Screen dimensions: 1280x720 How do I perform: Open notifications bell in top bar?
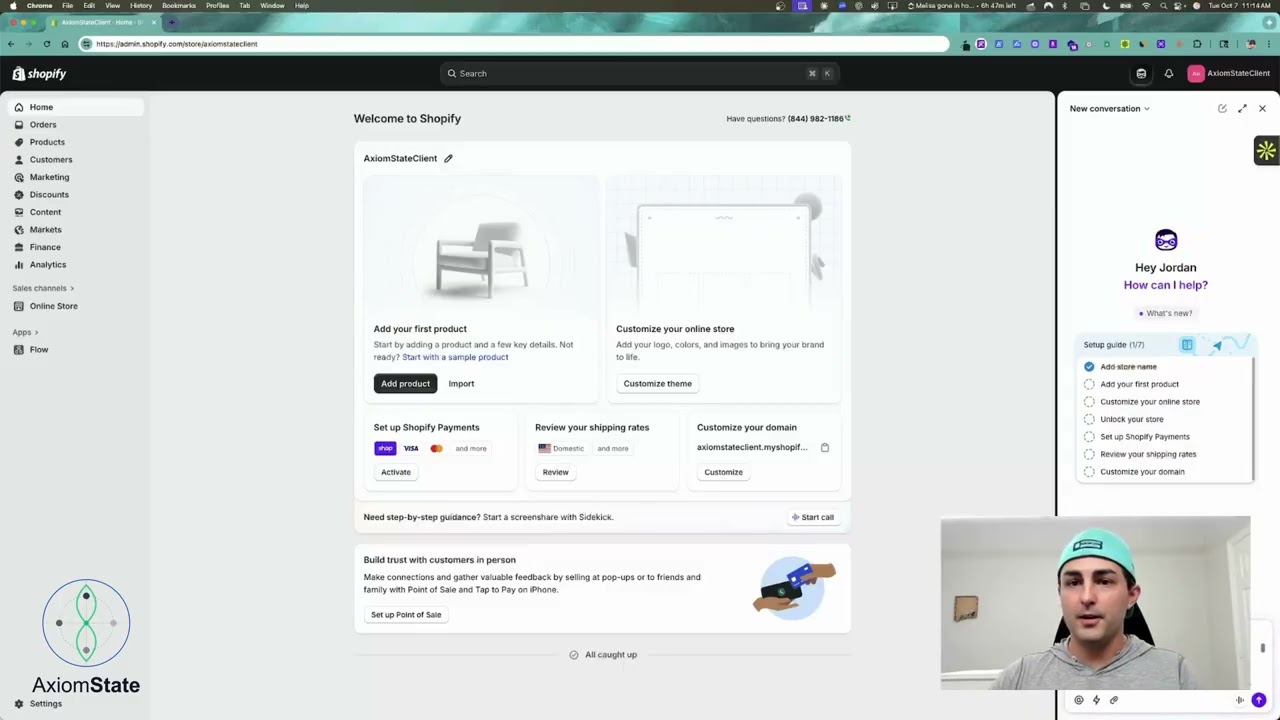coord(1168,73)
